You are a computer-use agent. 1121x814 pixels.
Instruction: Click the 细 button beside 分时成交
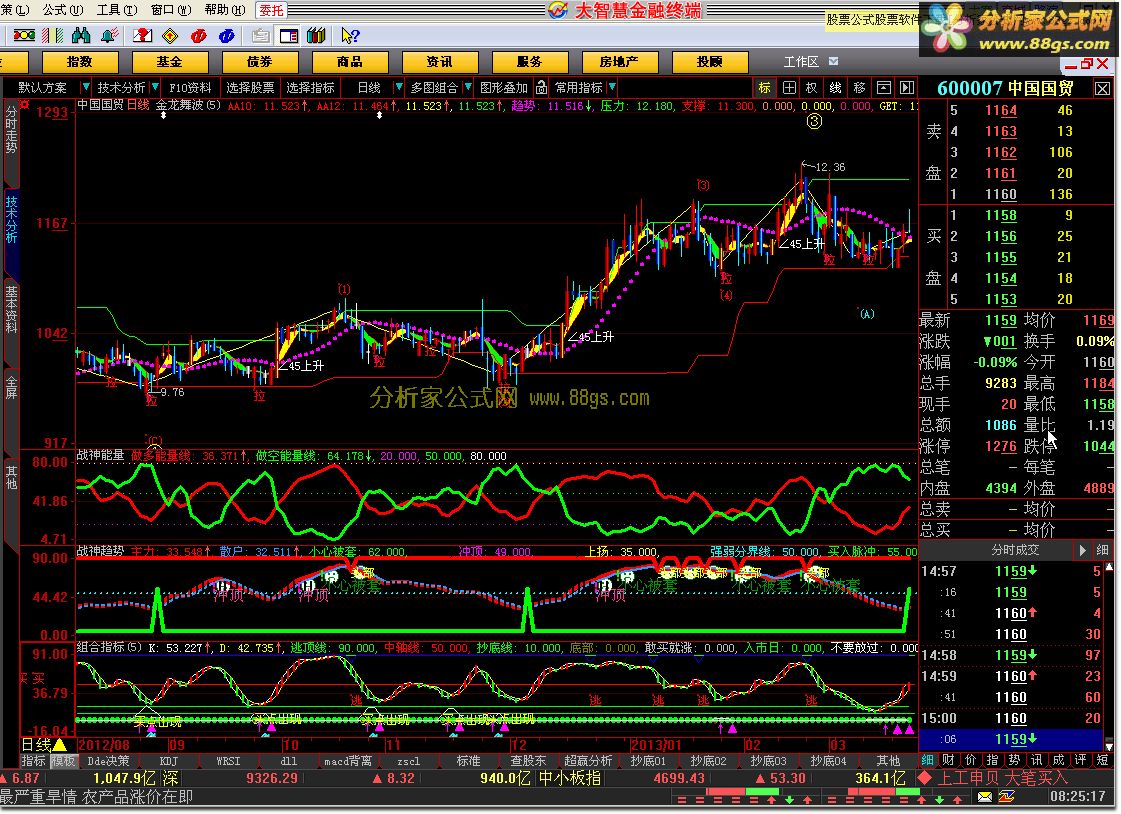pyautogui.click(x=1102, y=550)
